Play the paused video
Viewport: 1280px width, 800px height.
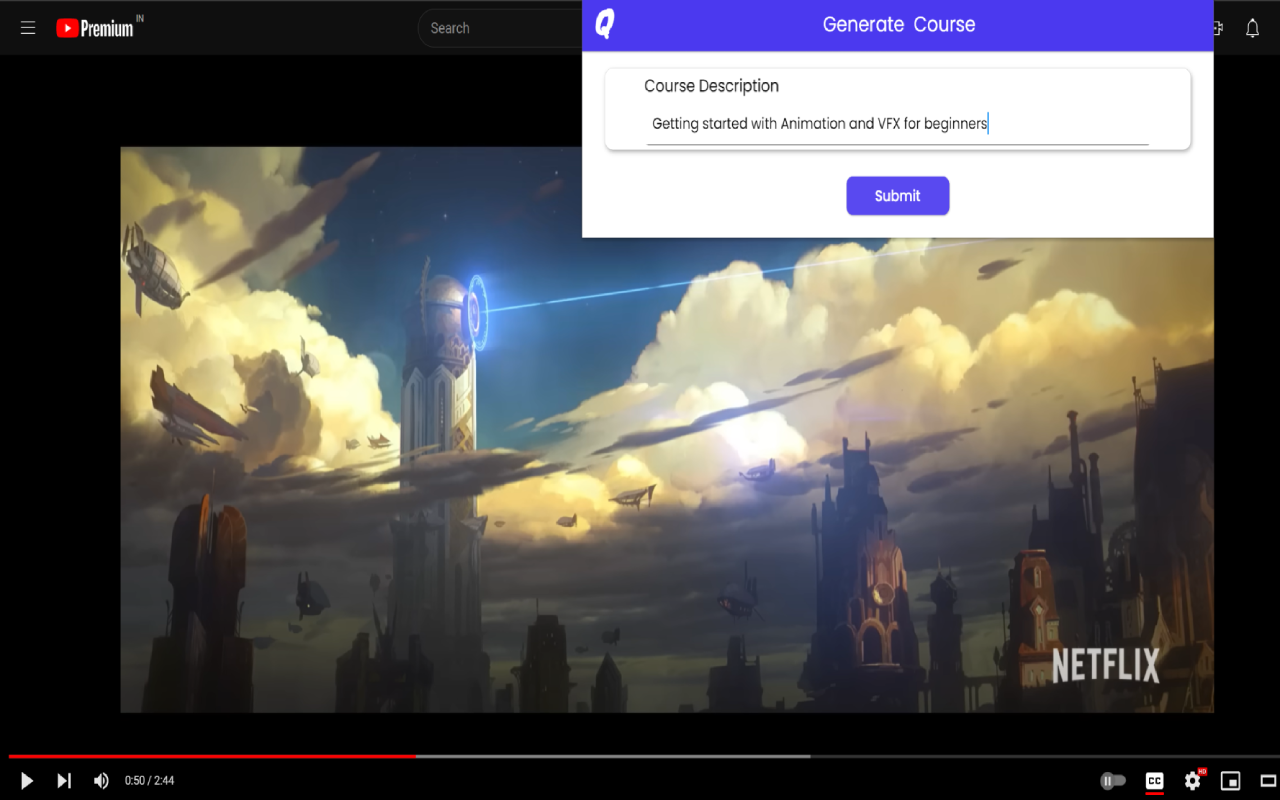(x=26, y=781)
